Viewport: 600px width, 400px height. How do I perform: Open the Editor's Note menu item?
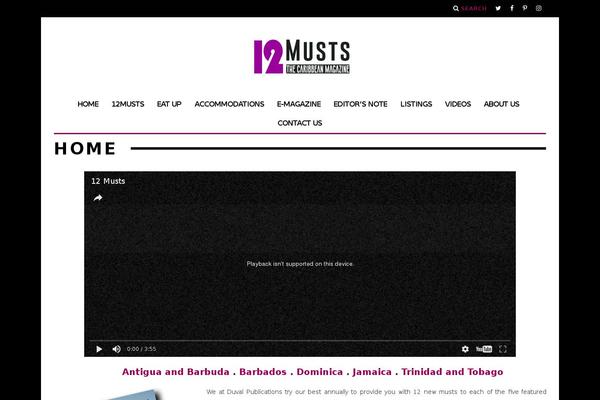click(360, 104)
